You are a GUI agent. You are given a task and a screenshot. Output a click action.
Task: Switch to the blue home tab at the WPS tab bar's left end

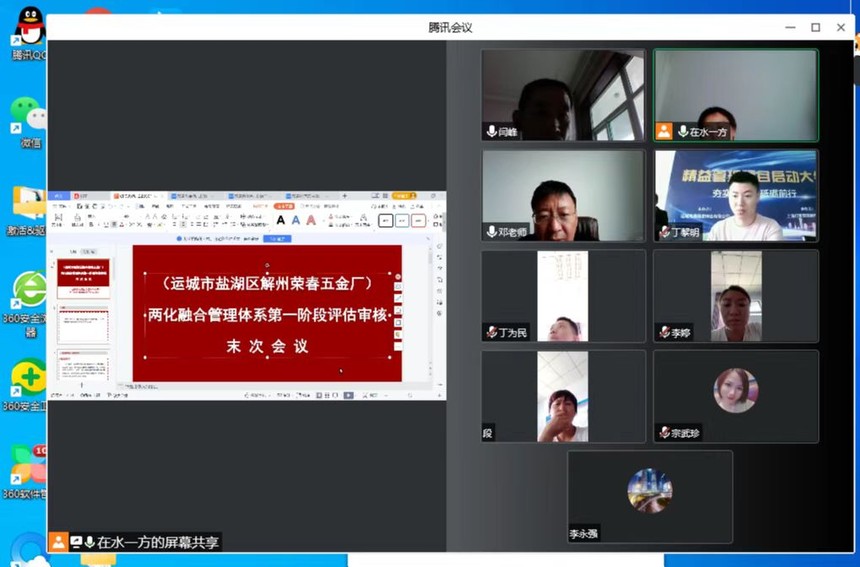(x=59, y=196)
